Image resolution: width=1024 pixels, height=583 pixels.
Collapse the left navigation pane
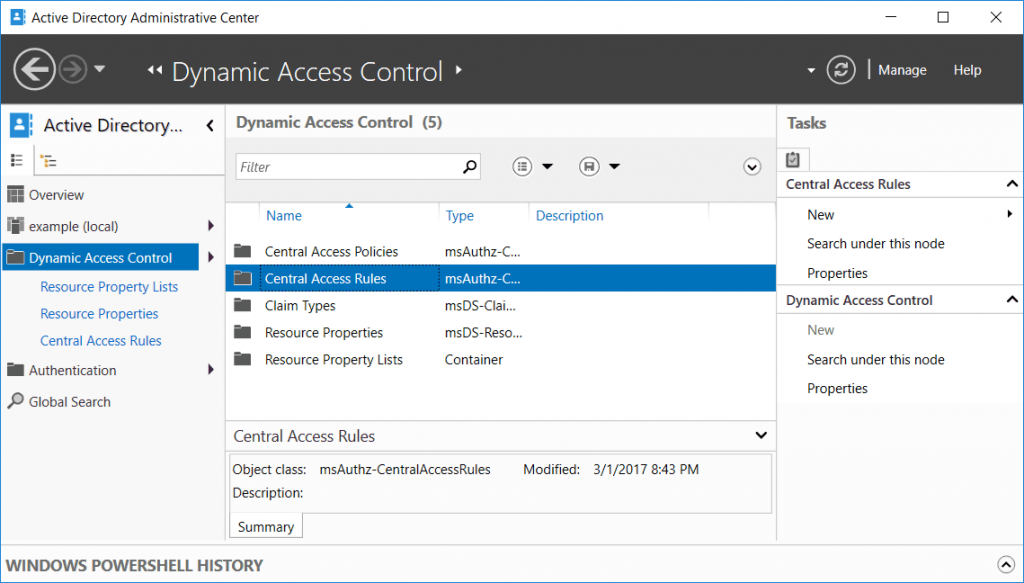210,125
